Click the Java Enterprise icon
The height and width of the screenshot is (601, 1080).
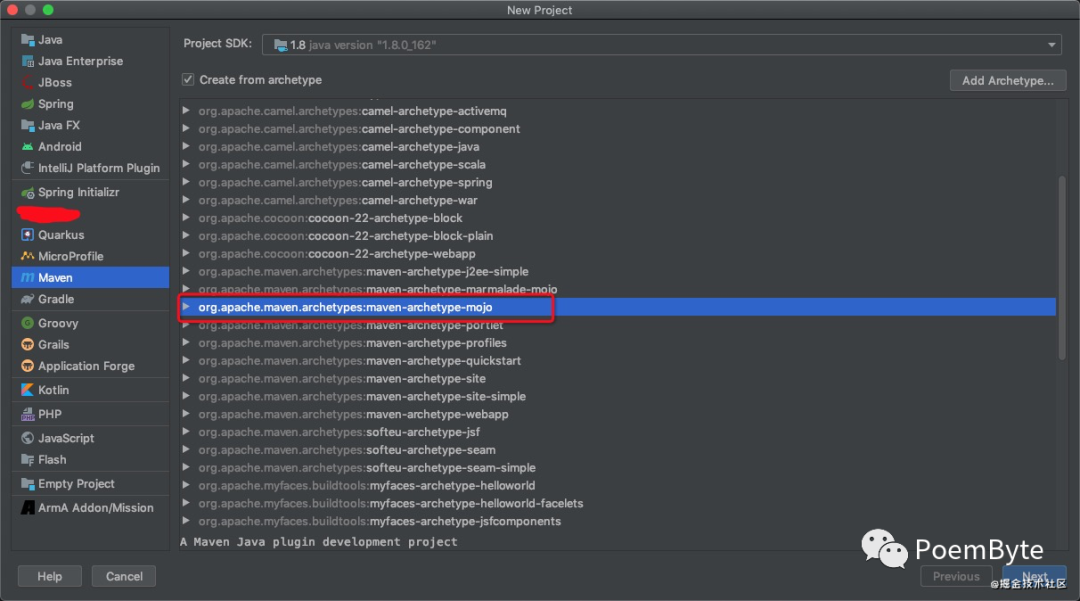(28, 61)
